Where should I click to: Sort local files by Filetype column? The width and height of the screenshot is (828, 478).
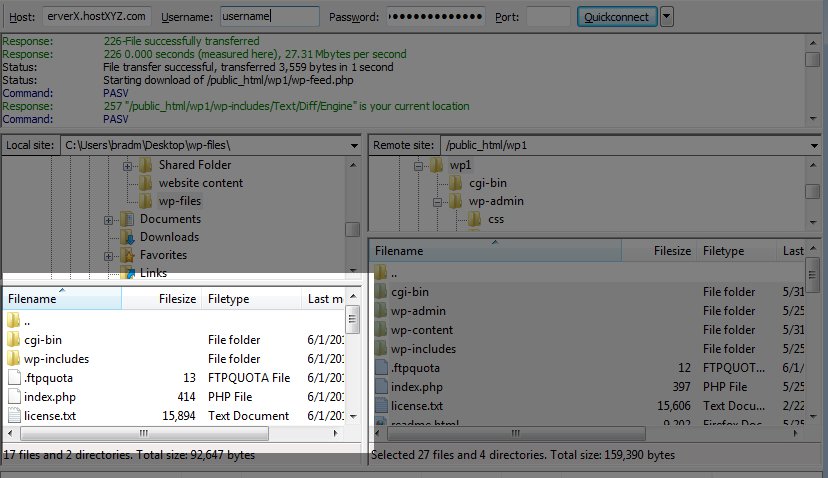(x=251, y=298)
